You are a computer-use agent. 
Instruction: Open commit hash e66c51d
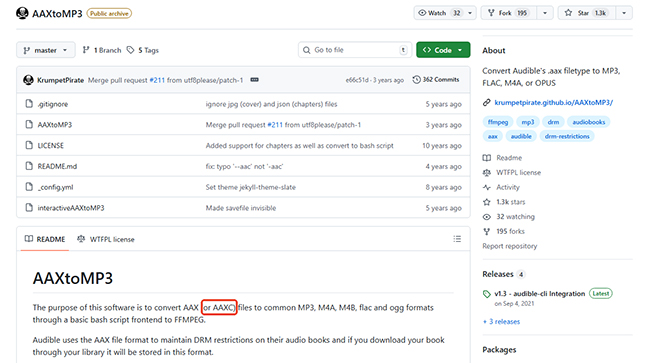coord(357,80)
